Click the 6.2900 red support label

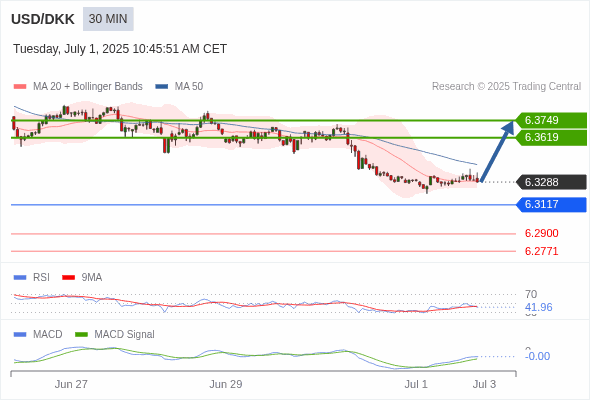tap(541, 233)
